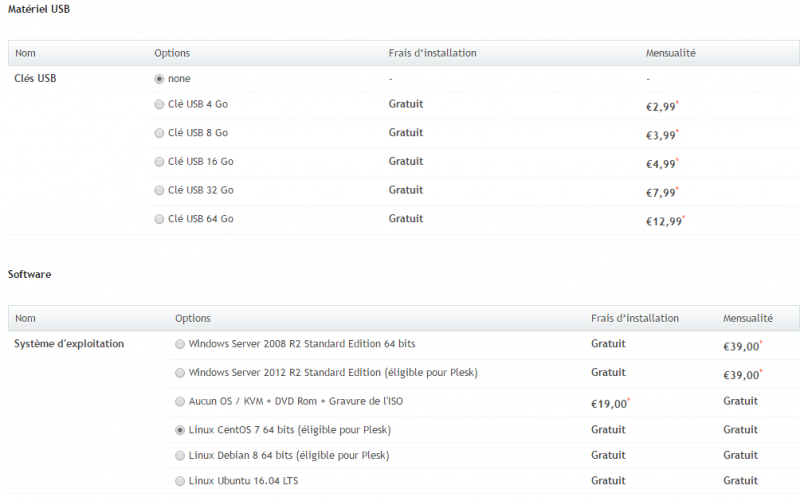Image resolution: width=800 pixels, height=501 pixels.
Task: Click Mensualité header in the Software table
Action: [747, 318]
